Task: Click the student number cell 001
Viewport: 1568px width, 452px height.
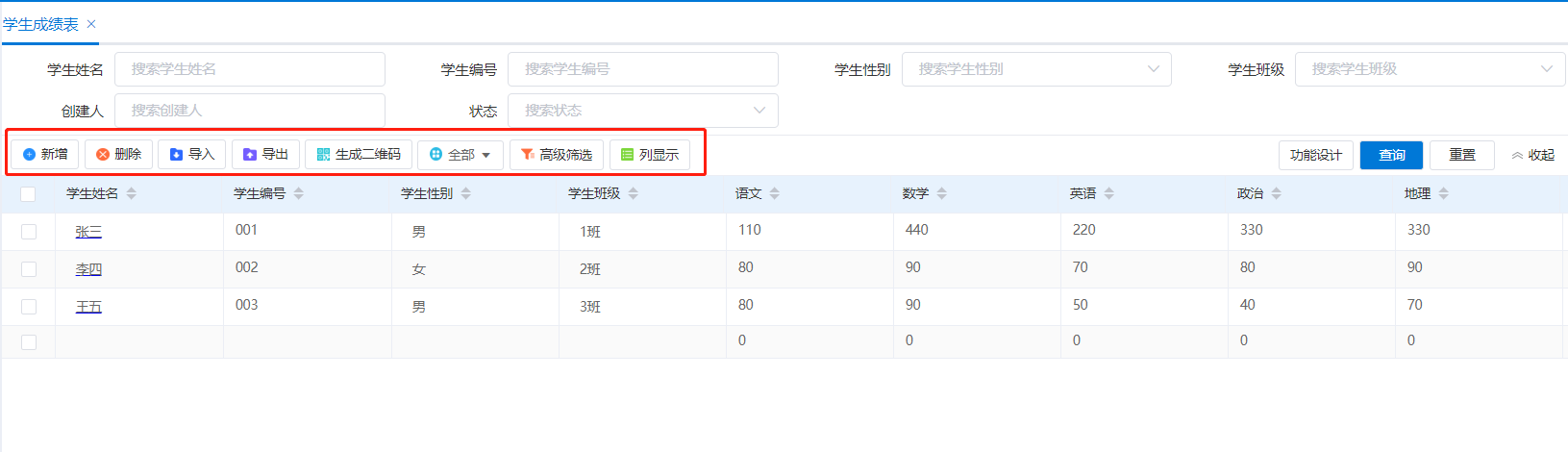Action: (246, 230)
